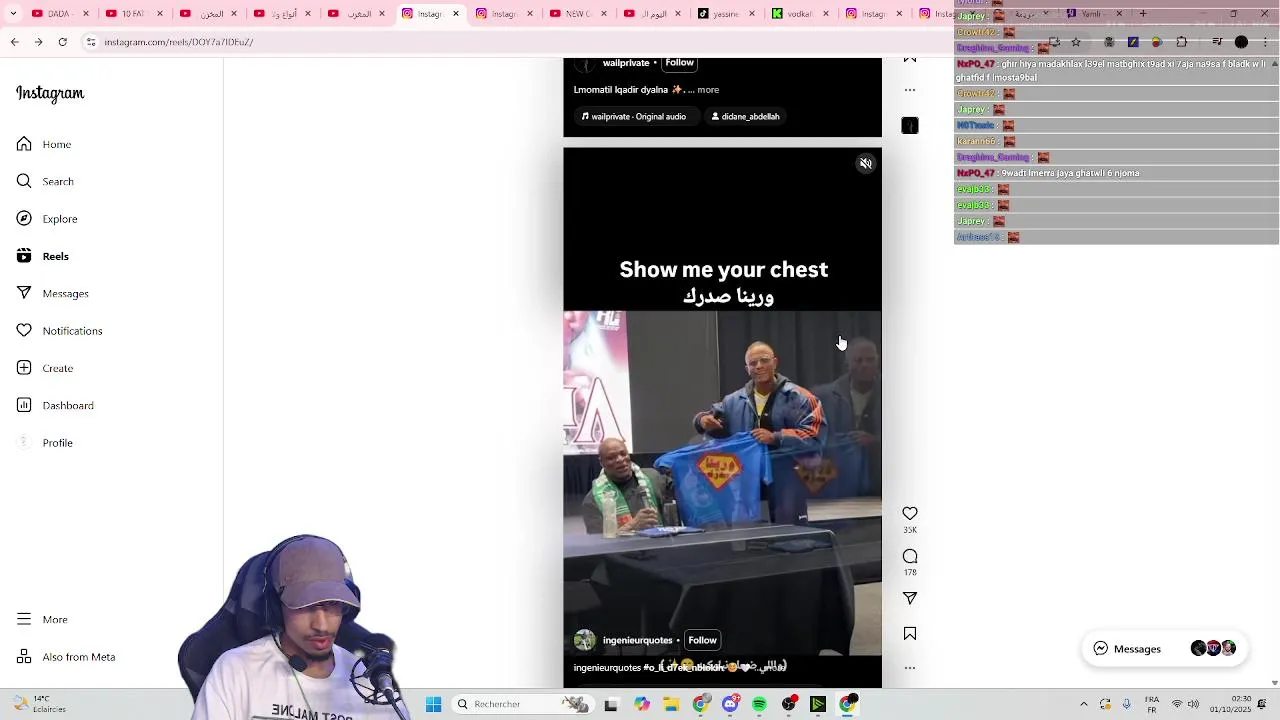Open Instagram Home from sidebar
Image resolution: width=1280 pixels, height=720 pixels.
coord(44,144)
